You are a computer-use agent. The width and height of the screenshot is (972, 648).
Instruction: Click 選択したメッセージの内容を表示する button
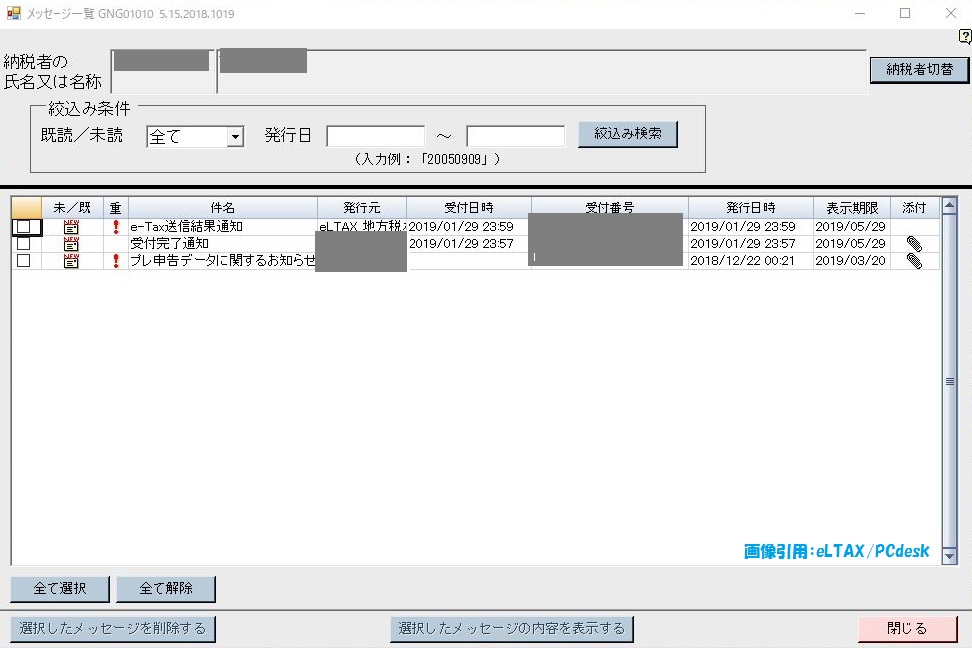(511, 629)
